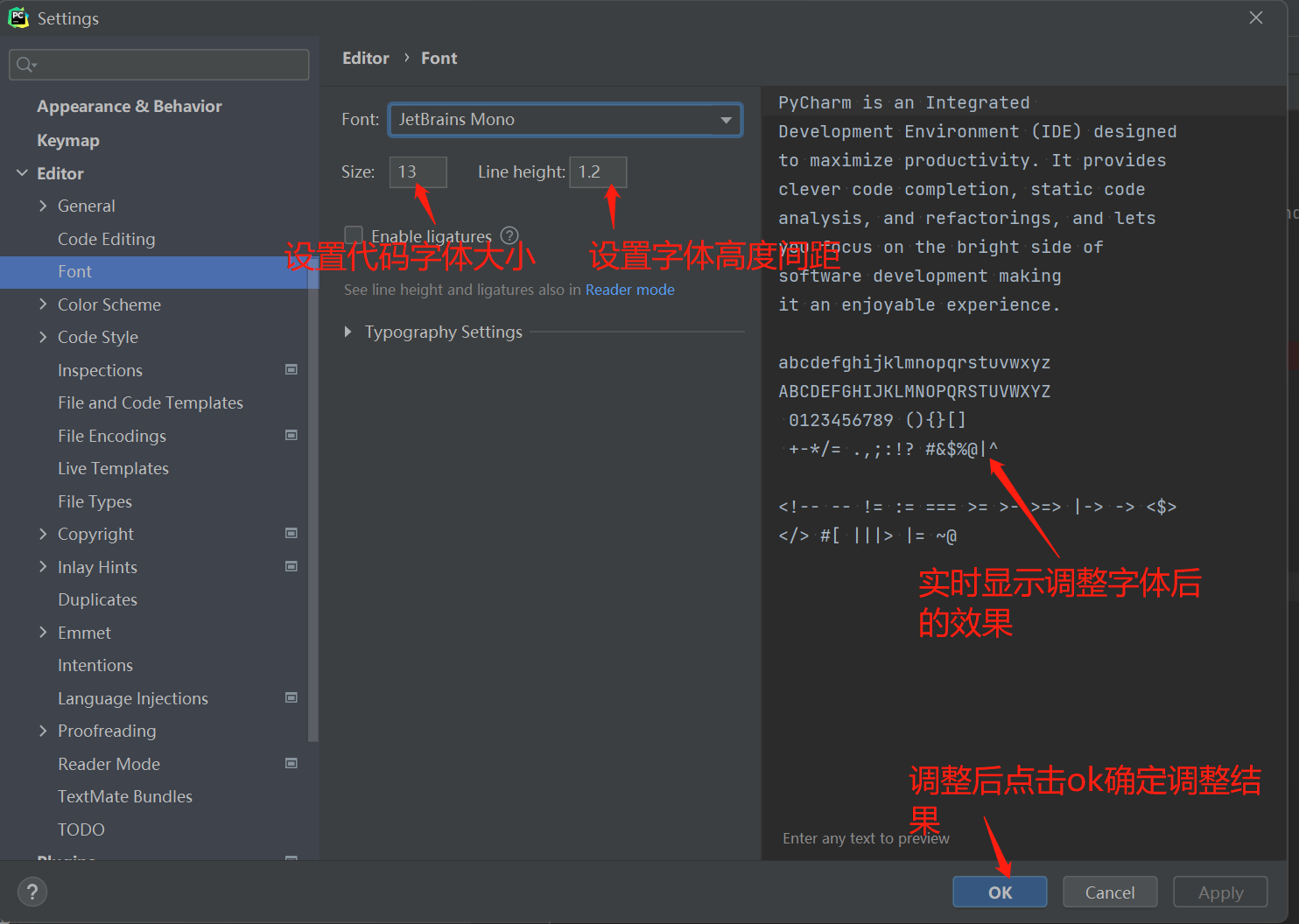Select Code Editing settings page
Viewport: 1299px width, 924px height.
point(107,239)
